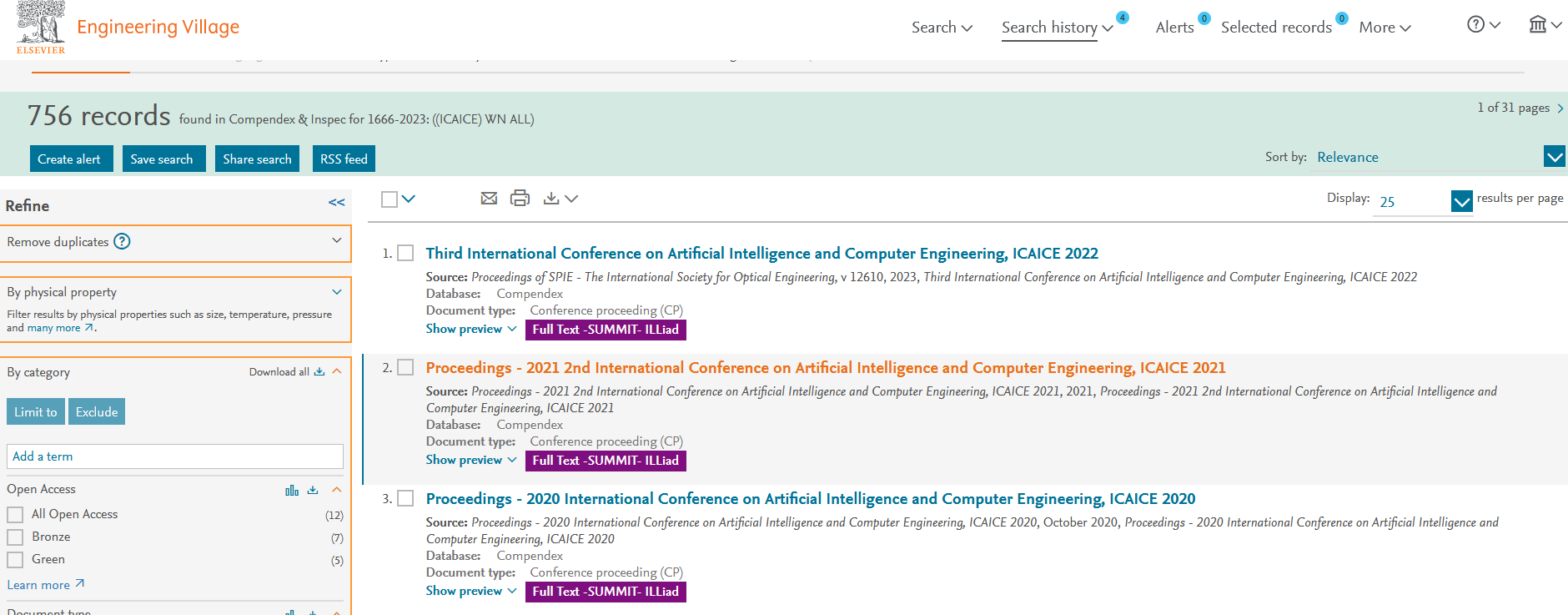This screenshot has height=615, width=1568.
Task: Download selected records with download icon
Action: coord(551,199)
